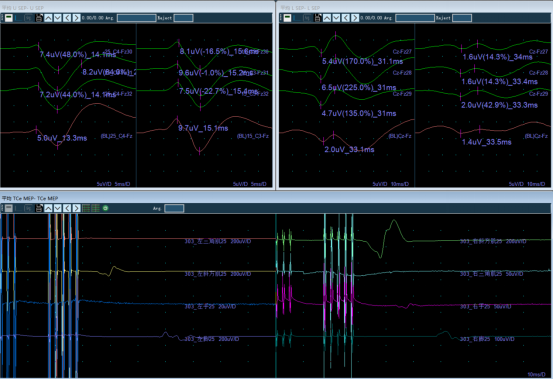Select the U SEP window title bar

point(137,7)
